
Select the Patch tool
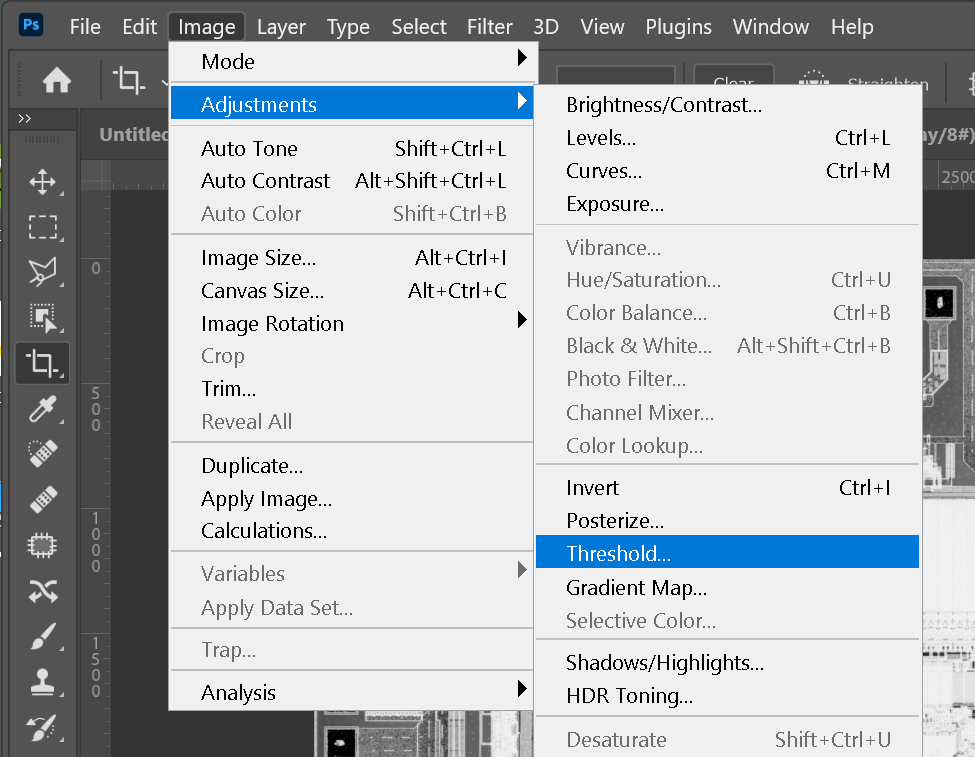(43, 546)
